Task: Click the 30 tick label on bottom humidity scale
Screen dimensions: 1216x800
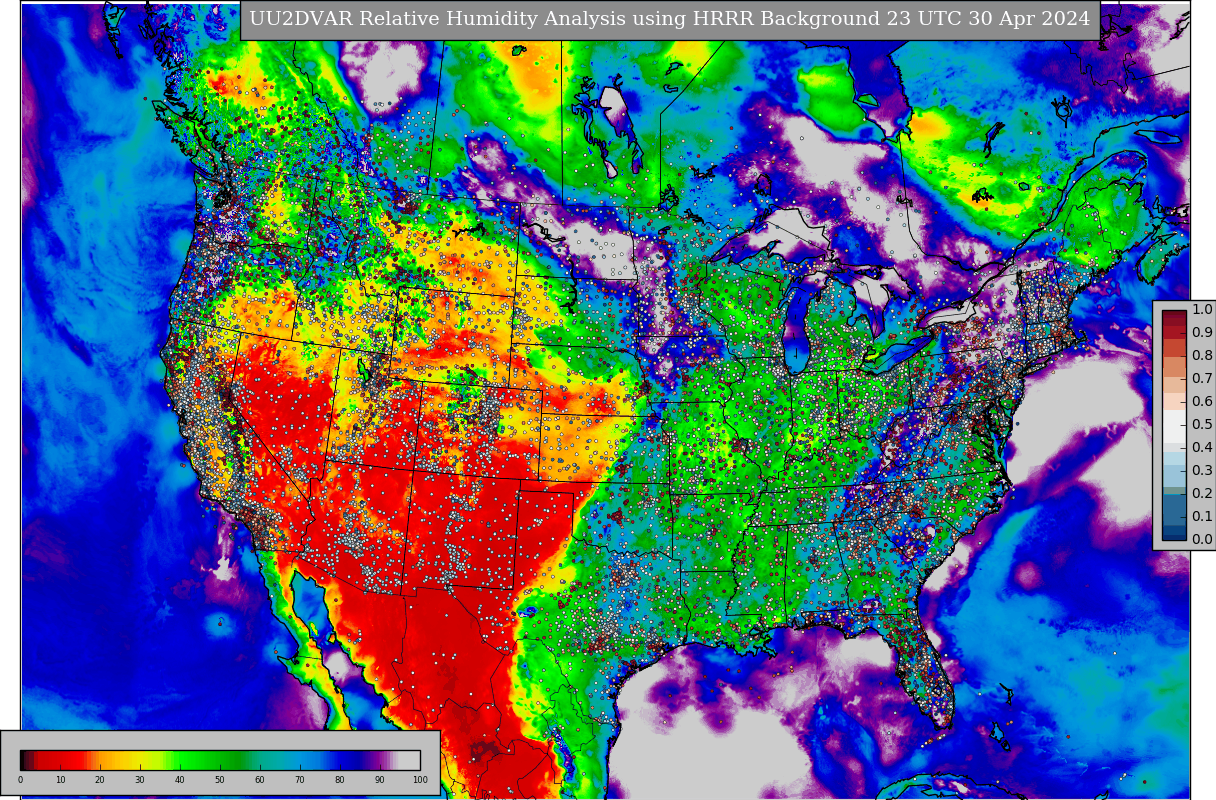Action: 140,780
